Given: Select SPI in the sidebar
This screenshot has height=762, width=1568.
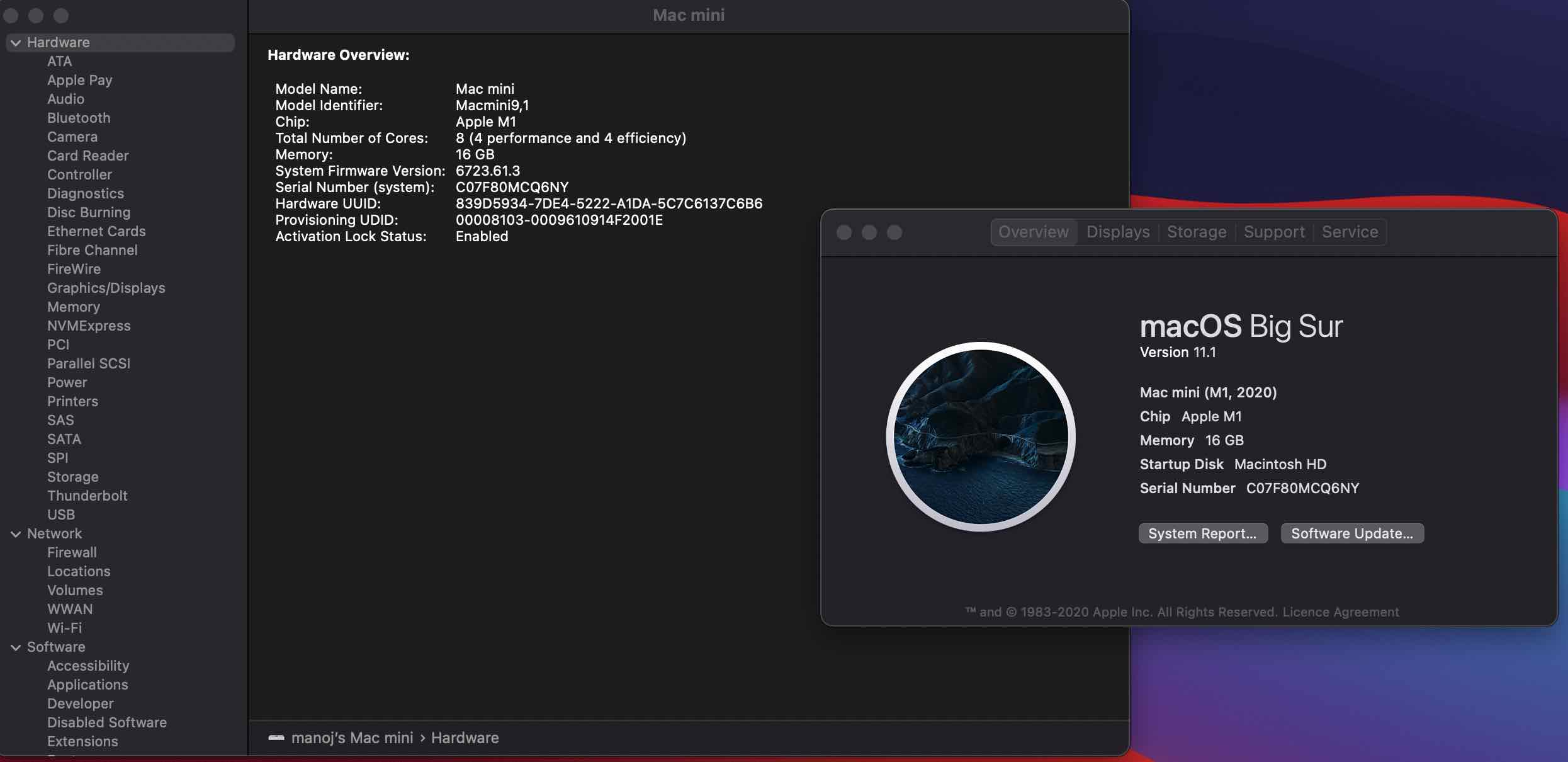Looking at the screenshot, I should coord(57,458).
